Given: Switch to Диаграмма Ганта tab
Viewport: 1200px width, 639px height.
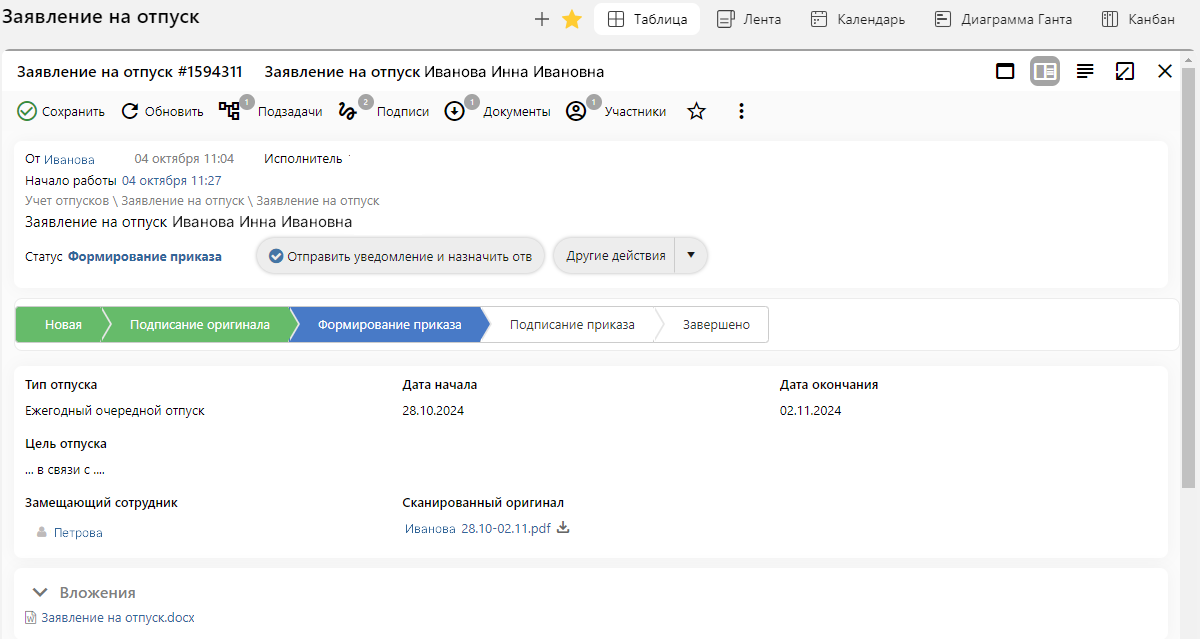Looking at the screenshot, I should (1003, 19).
